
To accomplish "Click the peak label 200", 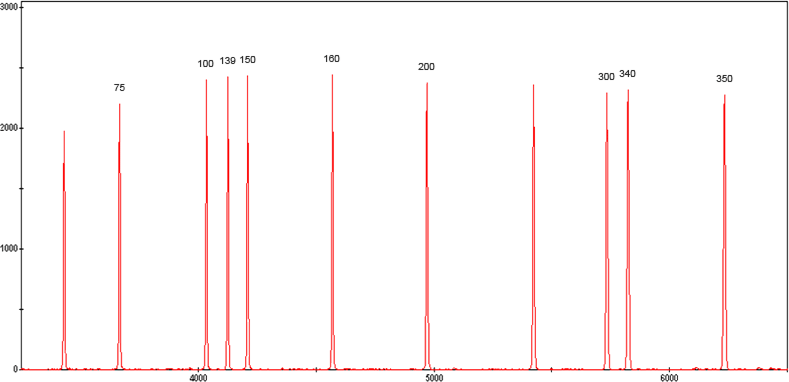I will 426,67.
